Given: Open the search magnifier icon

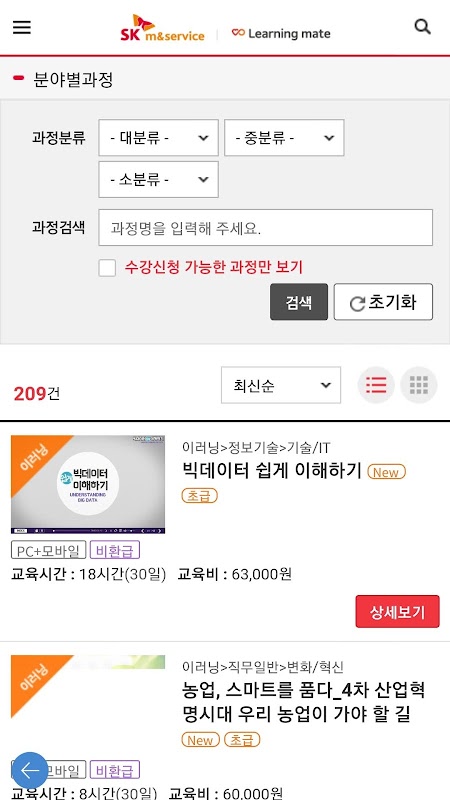Looking at the screenshot, I should 422,27.
